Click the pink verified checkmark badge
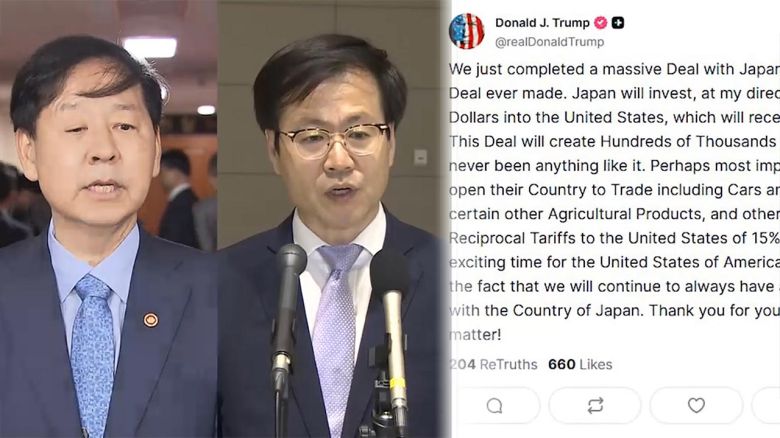This screenshot has width=780, height=438. coord(600,23)
